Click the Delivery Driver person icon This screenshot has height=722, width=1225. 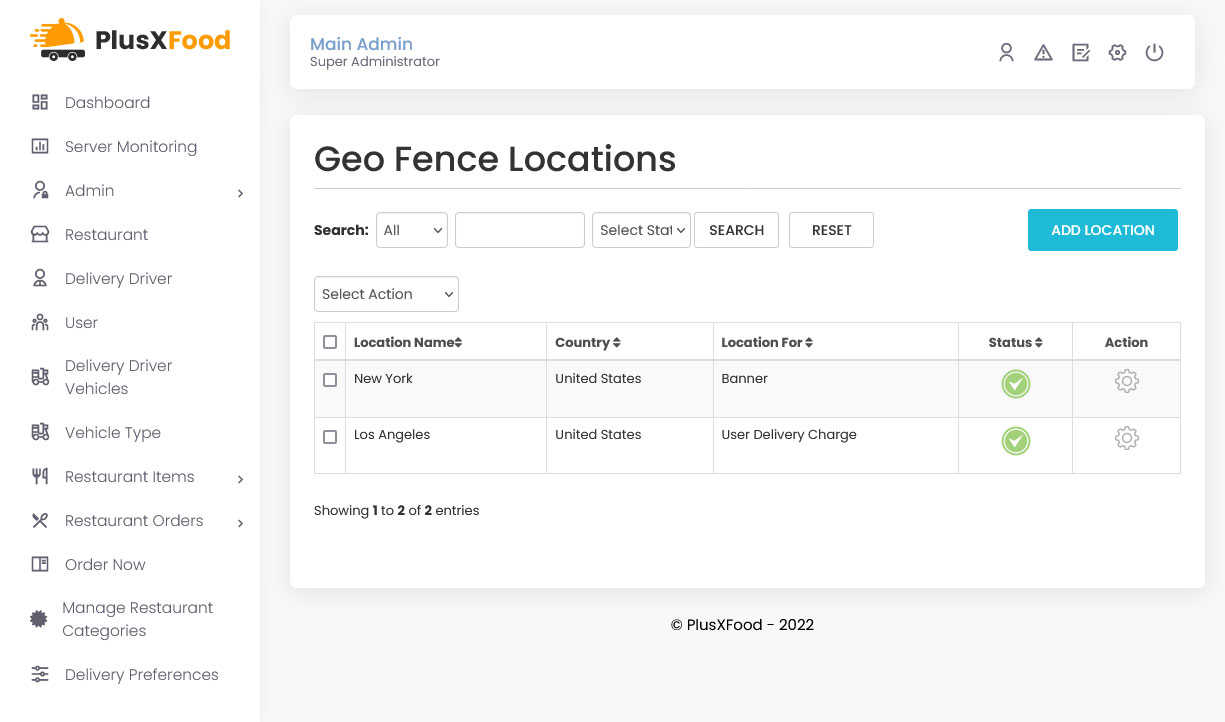(40, 278)
